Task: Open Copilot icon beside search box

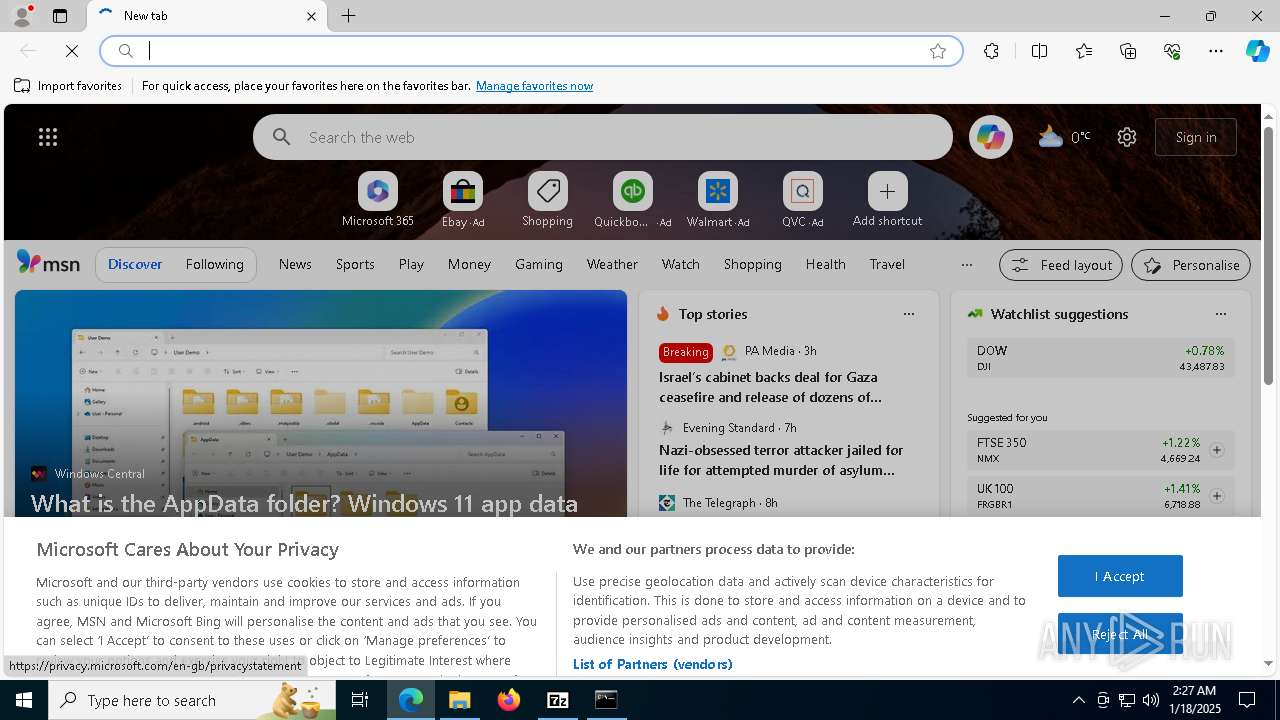Action: point(990,137)
